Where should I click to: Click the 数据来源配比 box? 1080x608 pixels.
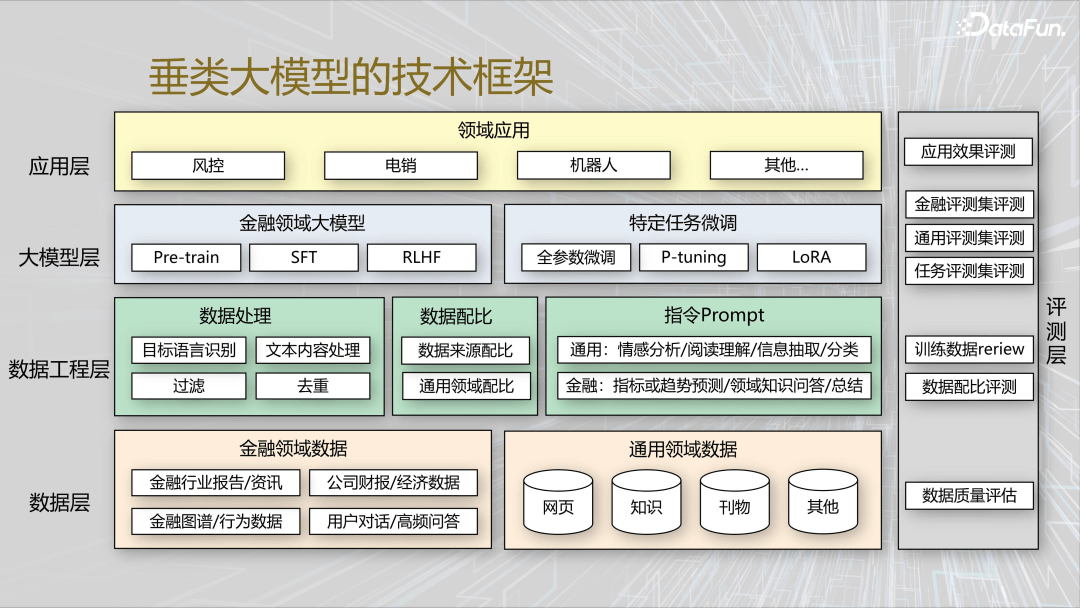tap(466, 350)
